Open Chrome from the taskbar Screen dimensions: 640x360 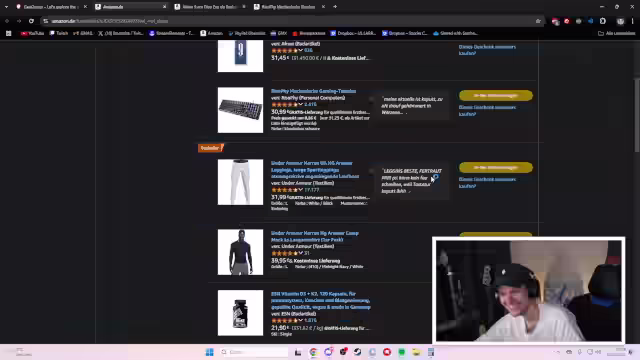tap(313, 352)
